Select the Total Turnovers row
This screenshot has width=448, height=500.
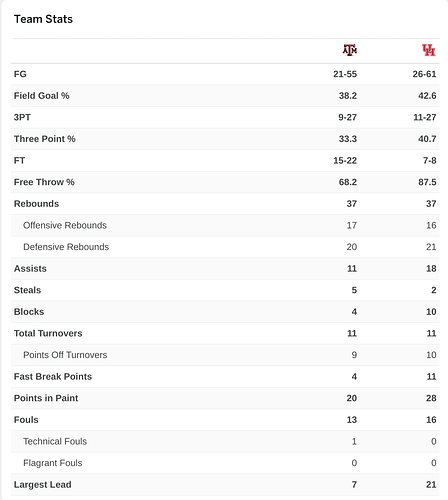click(225, 333)
